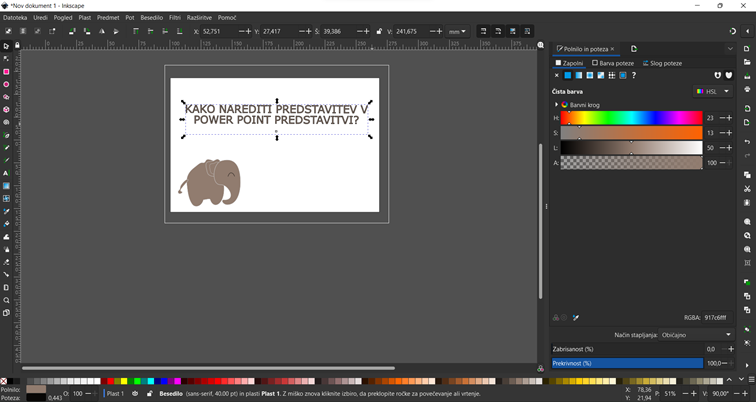Increase the X position value

tap(249, 31)
